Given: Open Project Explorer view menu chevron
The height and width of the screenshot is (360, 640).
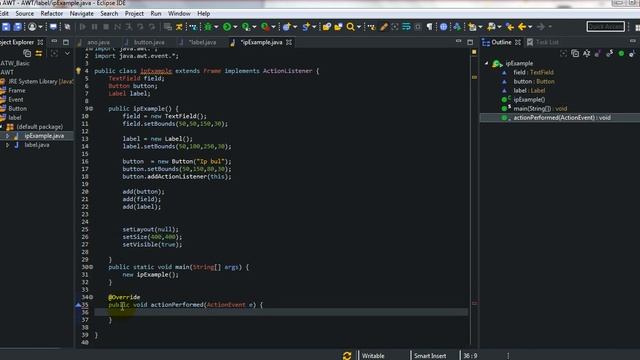Looking at the screenshot, I should coord(67,53).
